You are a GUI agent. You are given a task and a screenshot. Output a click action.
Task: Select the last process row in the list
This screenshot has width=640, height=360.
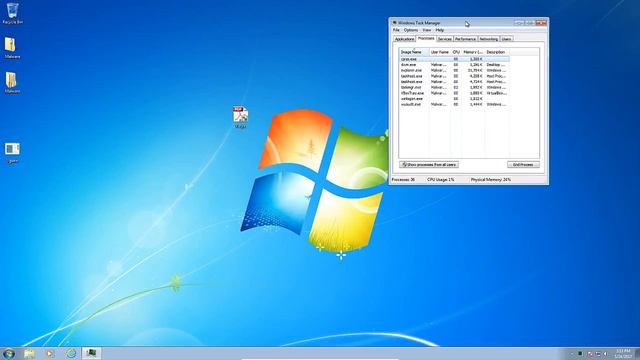454,104
